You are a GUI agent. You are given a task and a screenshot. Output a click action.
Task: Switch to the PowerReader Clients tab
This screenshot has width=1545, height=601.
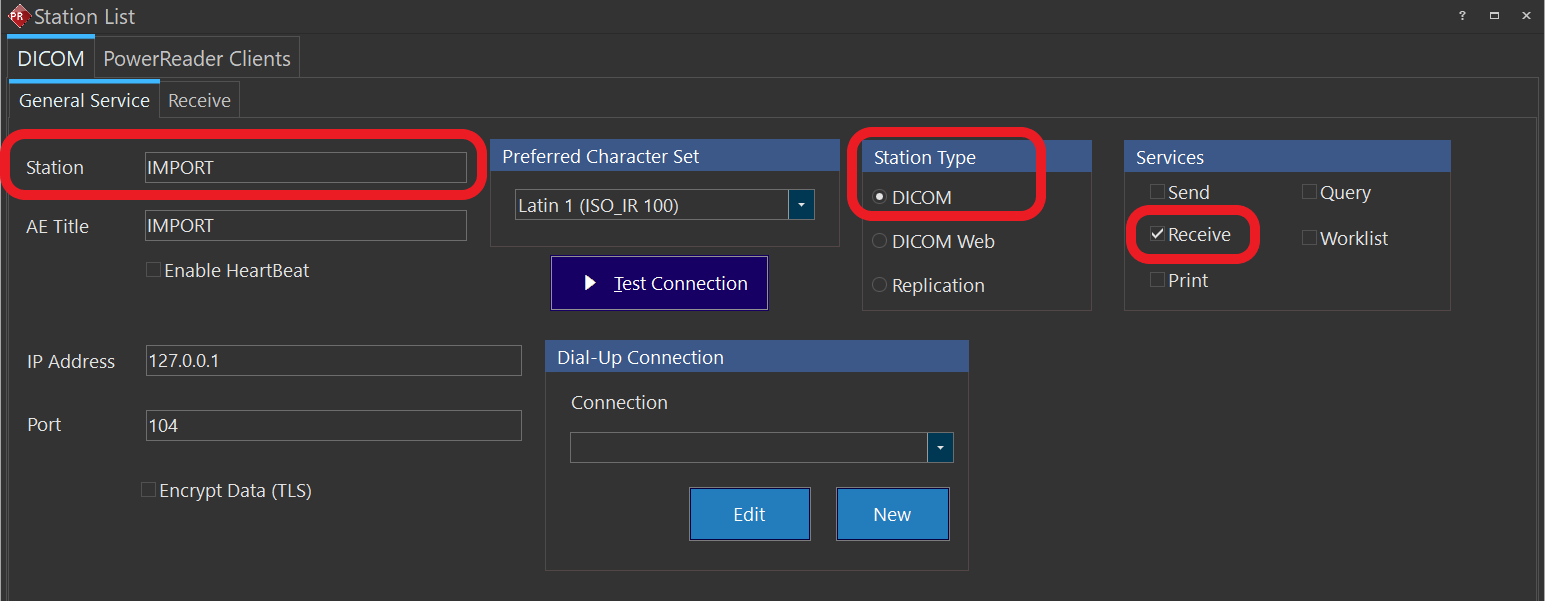[x=197, y=59]
